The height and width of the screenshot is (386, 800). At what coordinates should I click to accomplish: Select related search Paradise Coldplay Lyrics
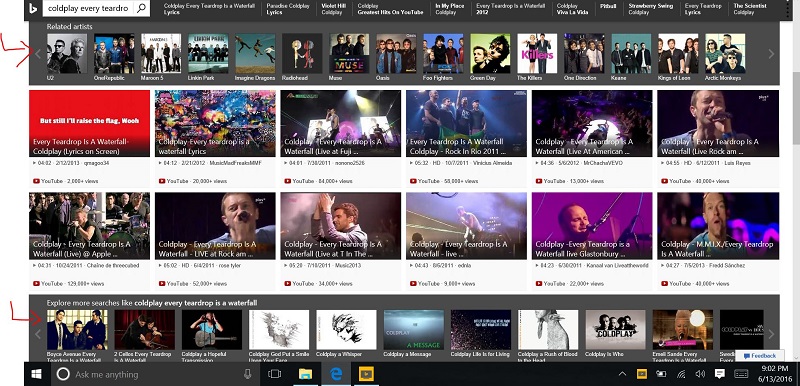288,9
